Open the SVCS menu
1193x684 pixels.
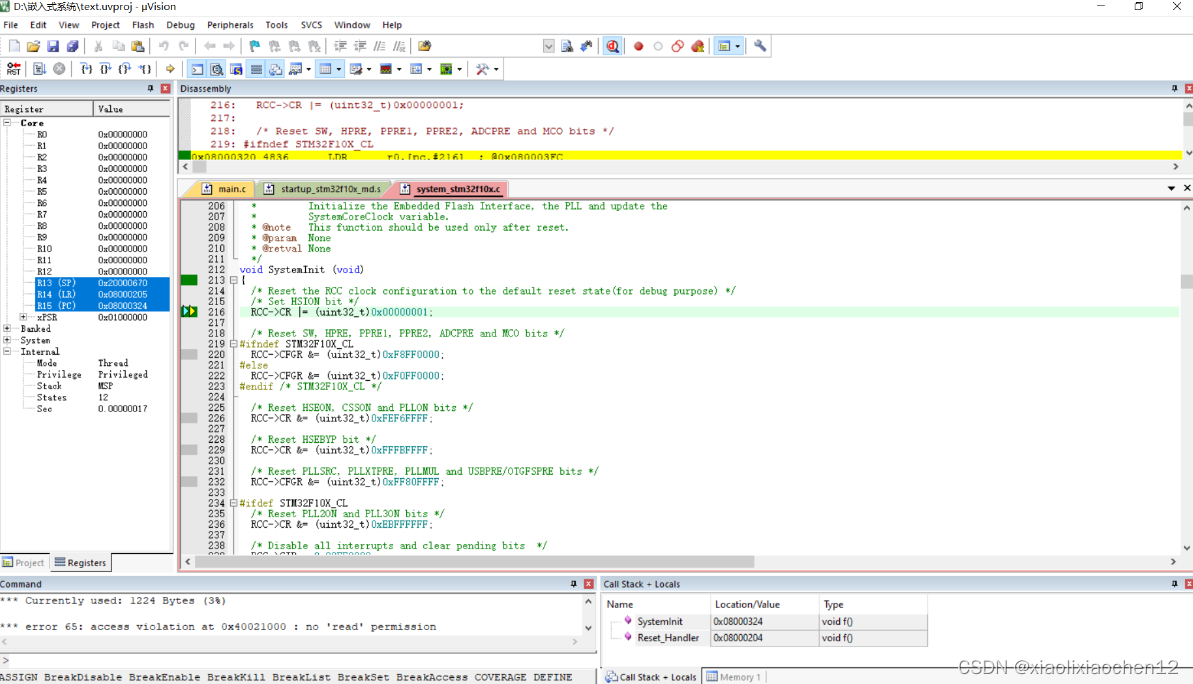coord(311,25)
